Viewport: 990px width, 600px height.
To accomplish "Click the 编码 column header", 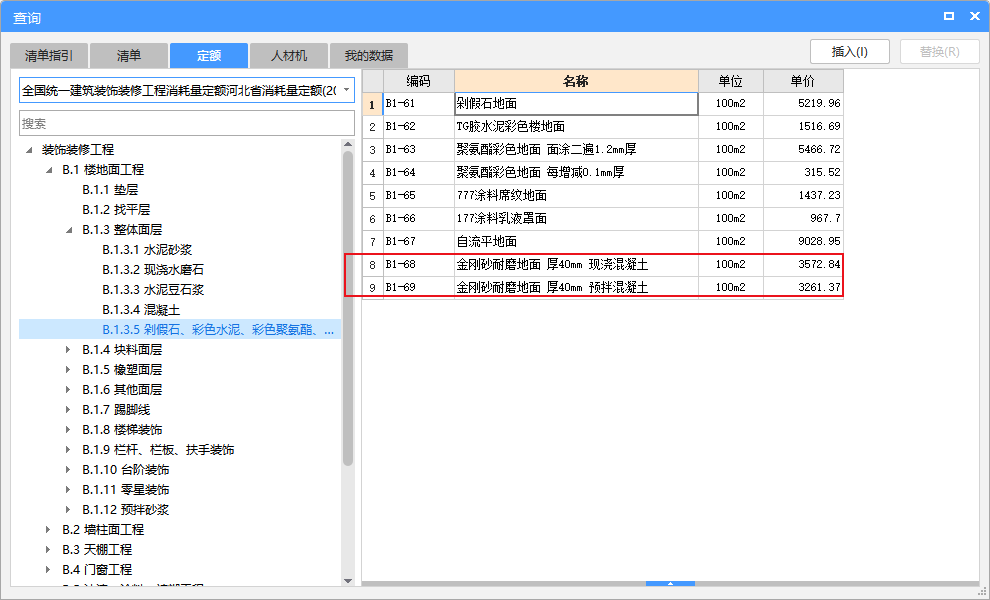I will tap(419, 81).
